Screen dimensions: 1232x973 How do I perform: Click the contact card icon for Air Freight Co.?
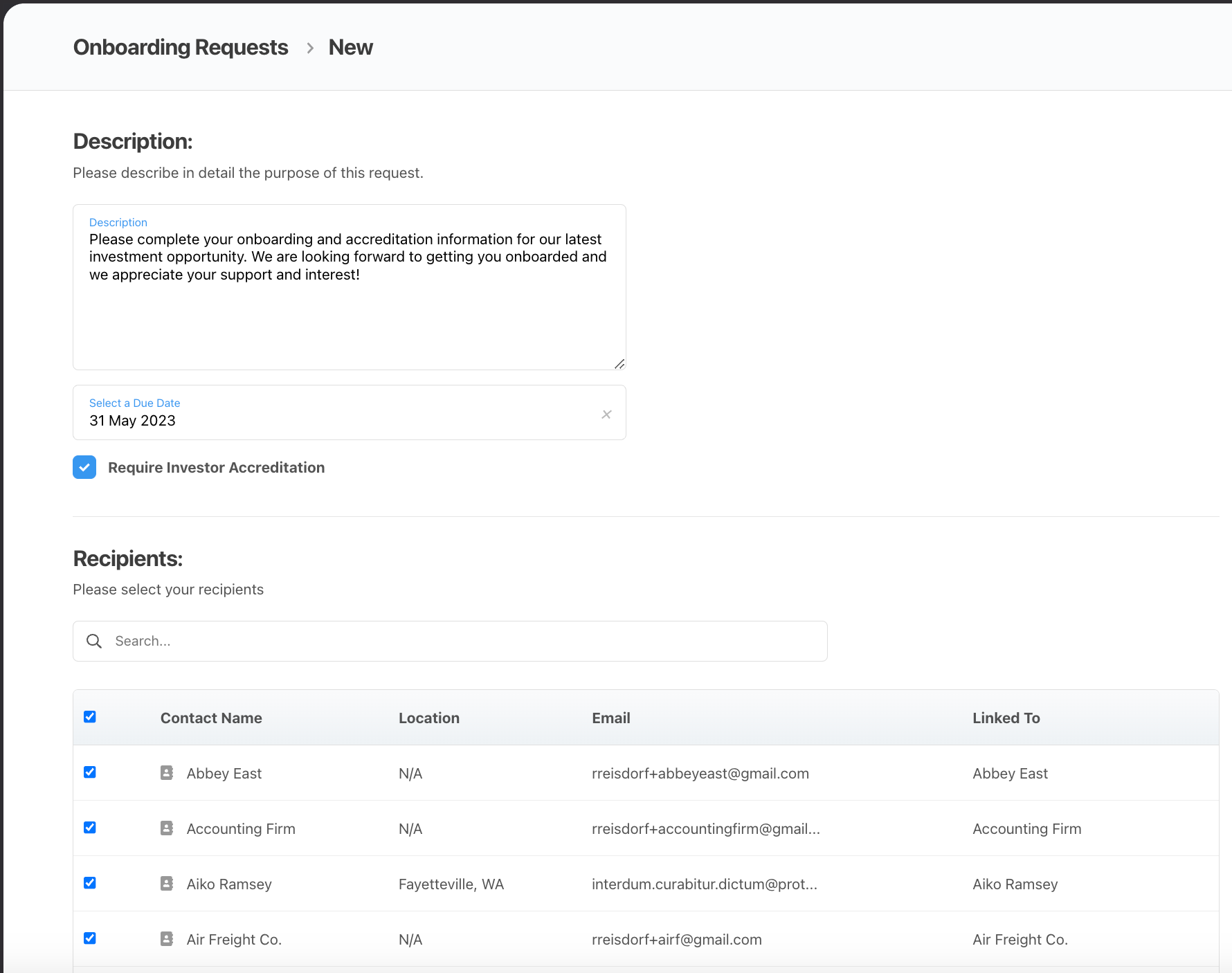pyautogui.click(x=166, y=938)
